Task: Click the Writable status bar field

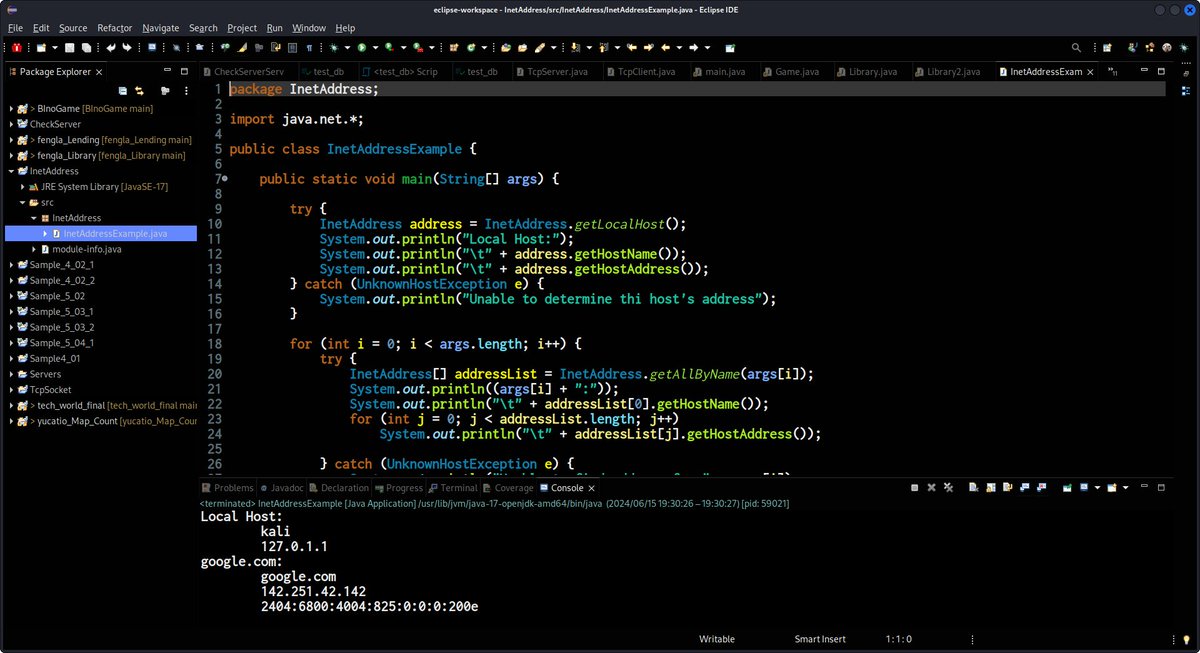Action: [716, 639]
